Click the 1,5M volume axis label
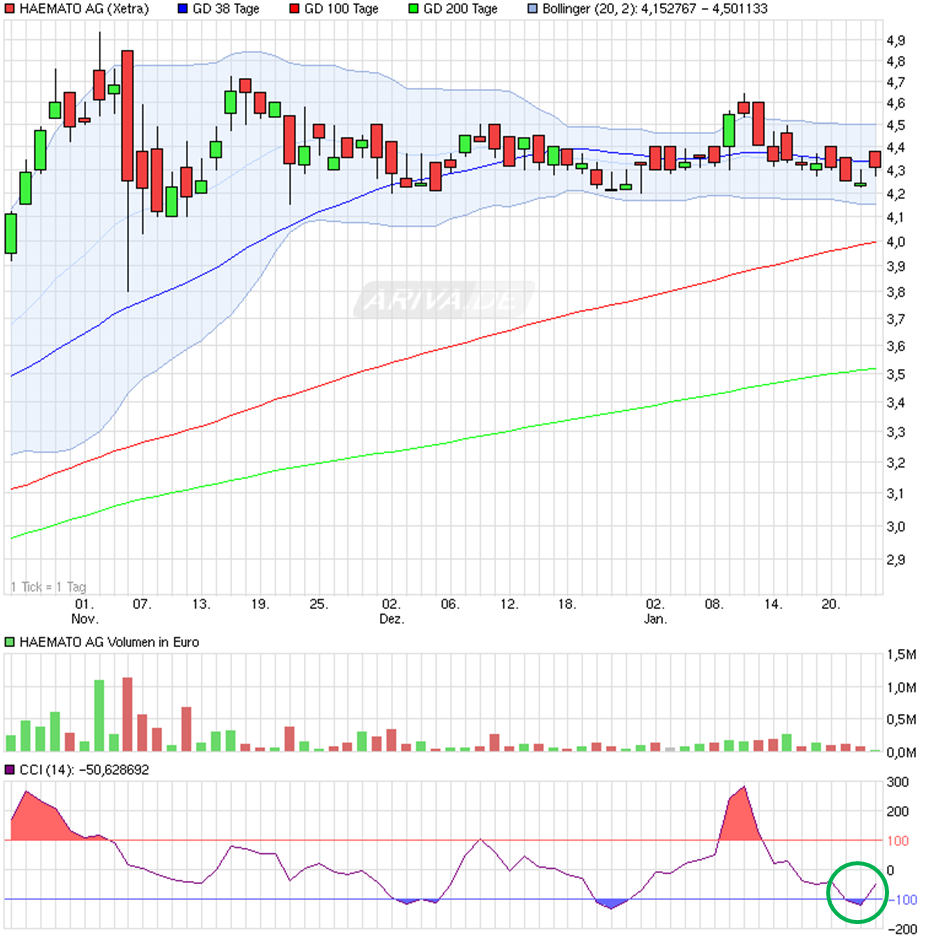 [x=901, y=655]
